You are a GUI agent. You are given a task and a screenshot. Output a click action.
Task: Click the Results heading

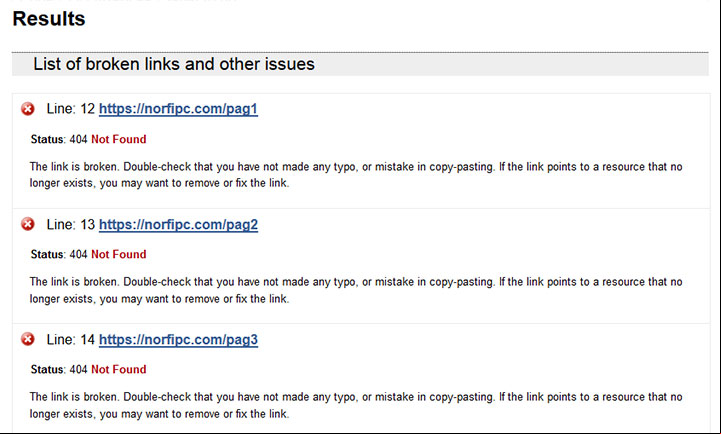pyautogui.click(x=49, y=19)
